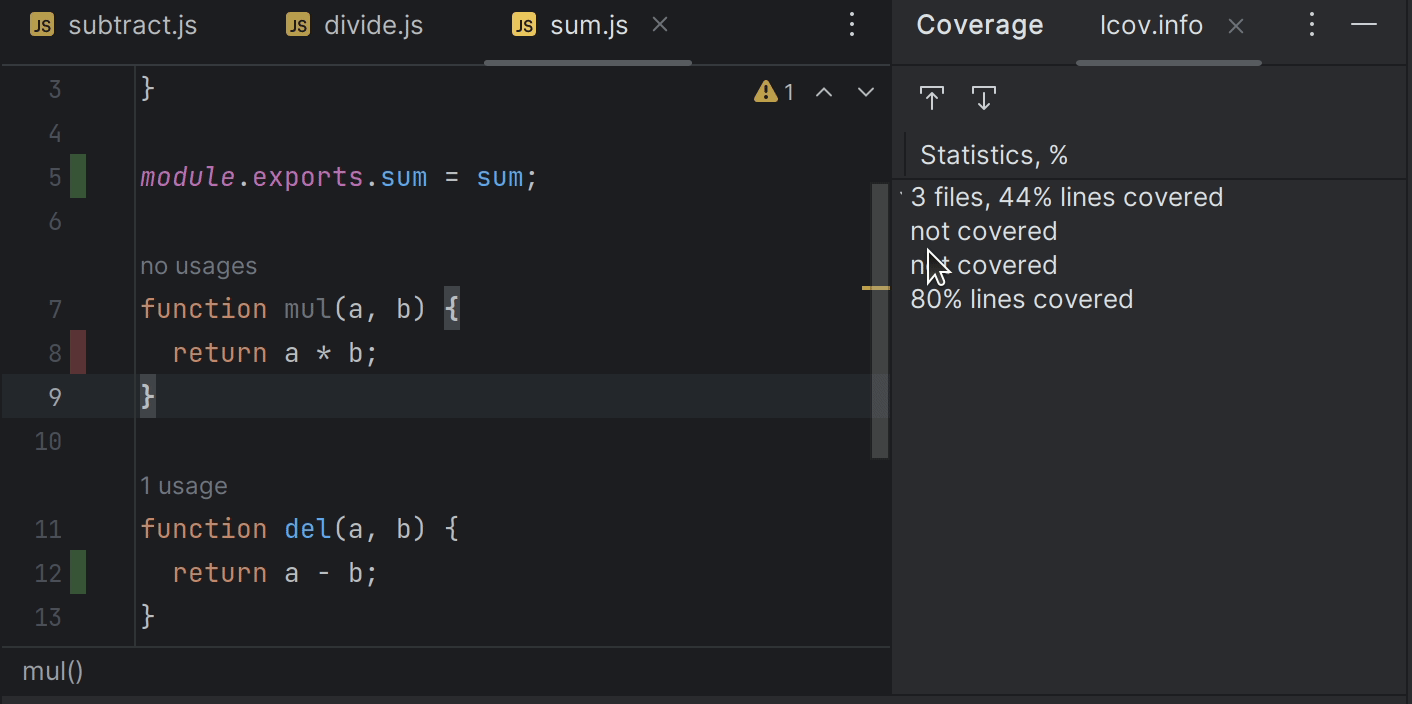Close the lcov.info coverage tab

click(x=1236, y=26)
